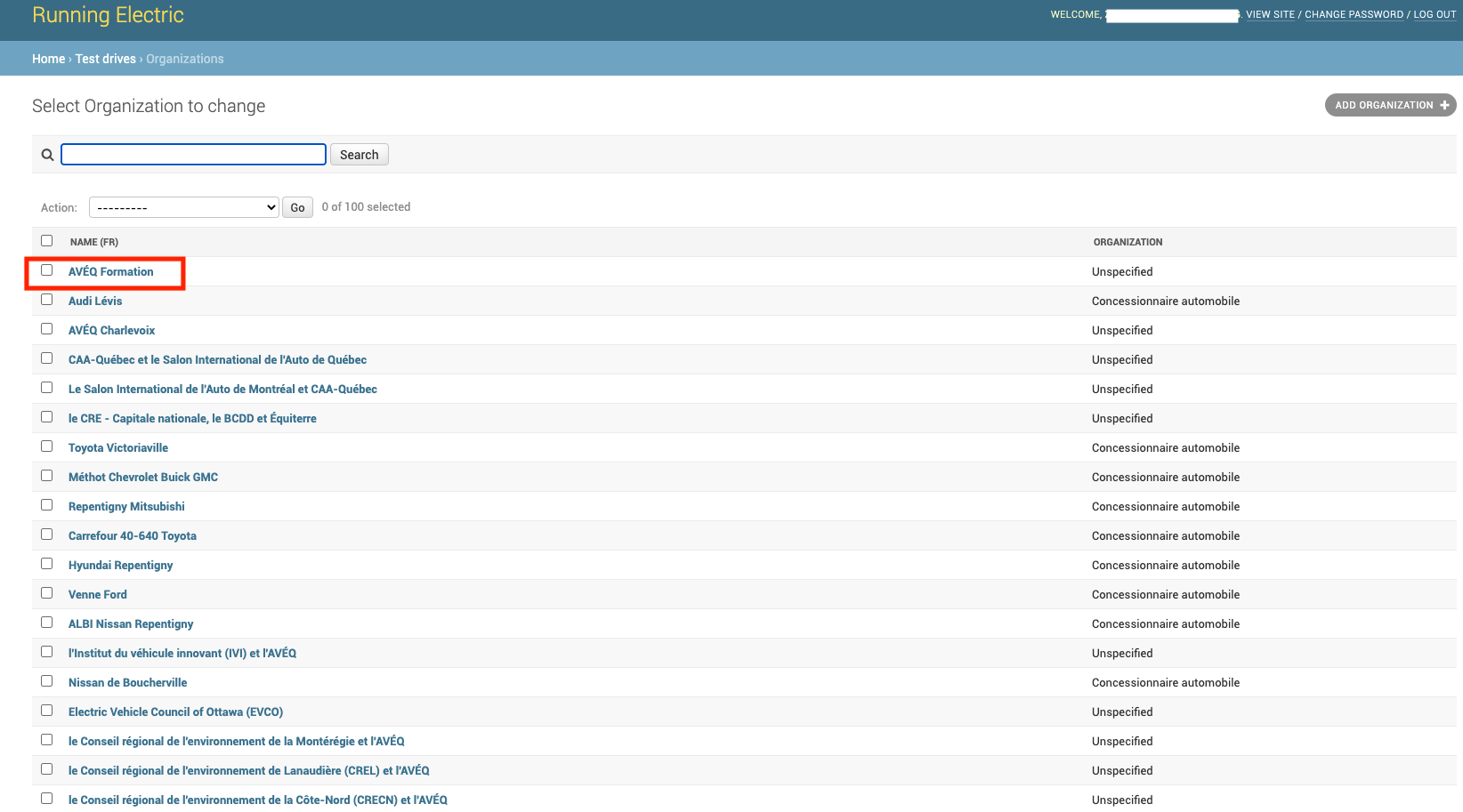Go to Home breadcrumb
The width and height of the screenshot is (1463, 812).
point(48,59)
